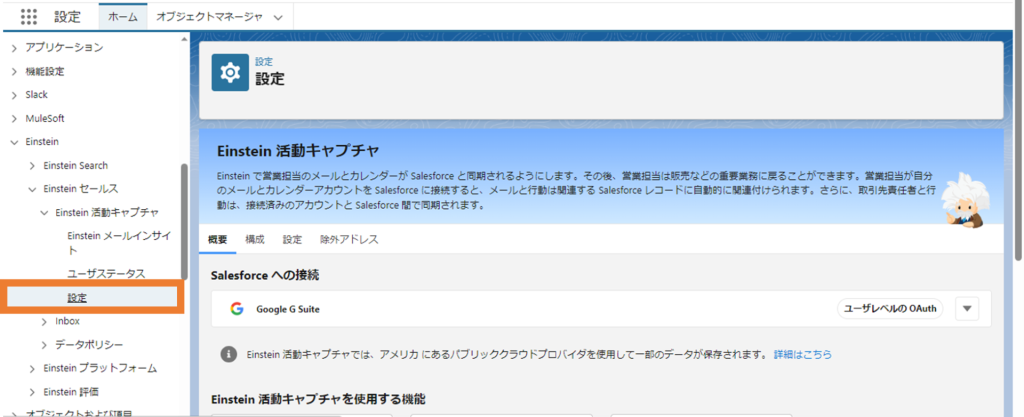Expand the 機能設定 tree node
The width and height of the screenshot is (1024, 417).
[x=14, y=71]
